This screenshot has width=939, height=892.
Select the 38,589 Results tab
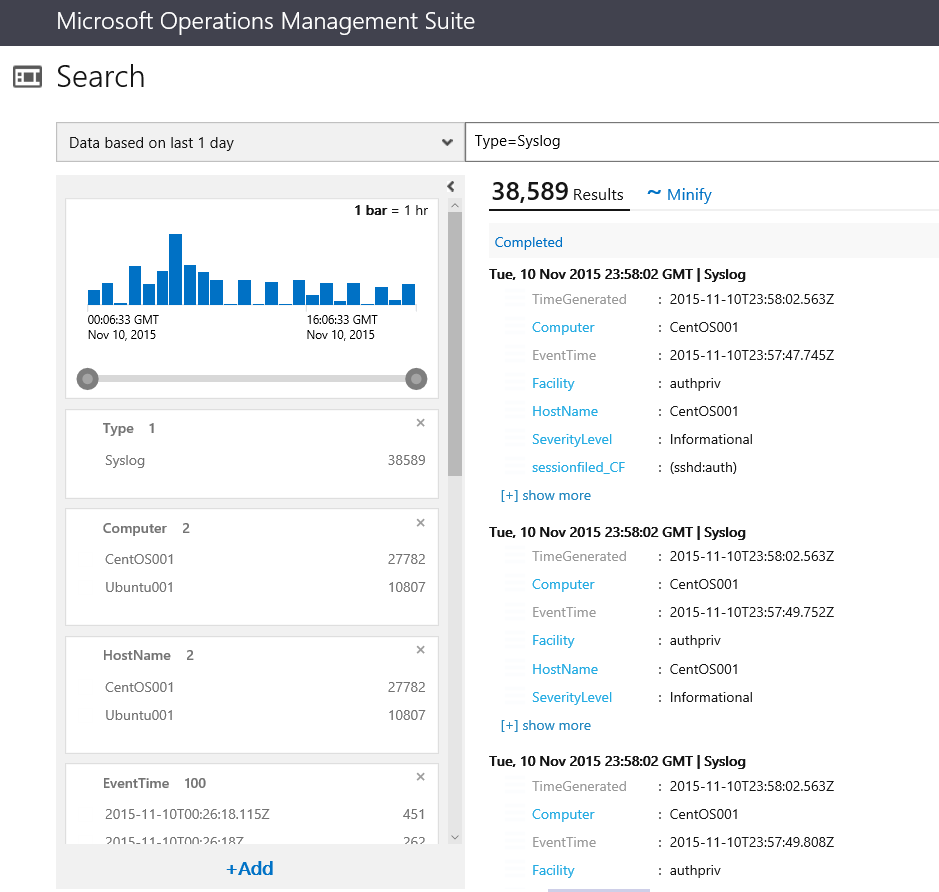pos(558,193)
